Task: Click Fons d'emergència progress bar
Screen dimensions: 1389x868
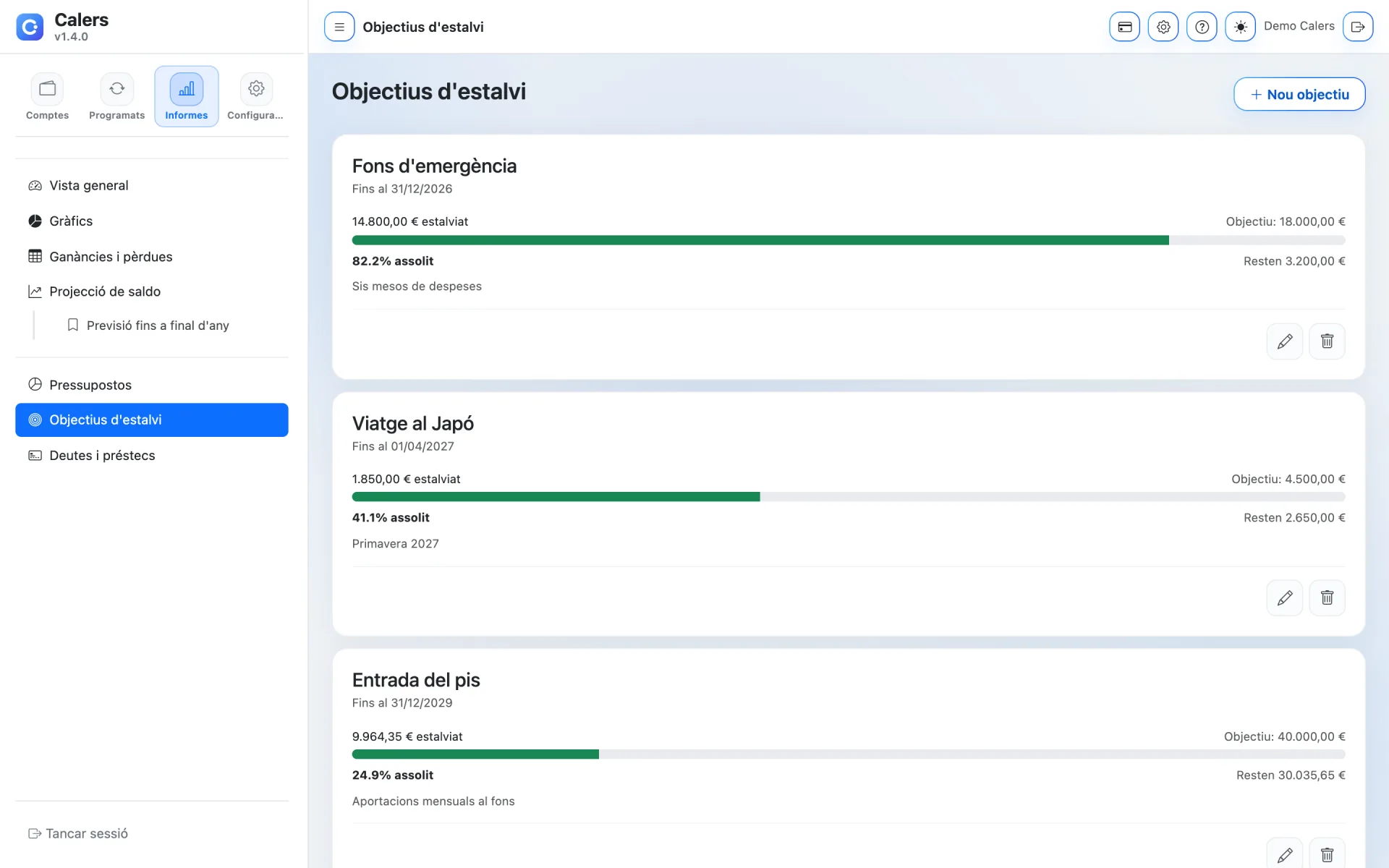Action: 849,240
